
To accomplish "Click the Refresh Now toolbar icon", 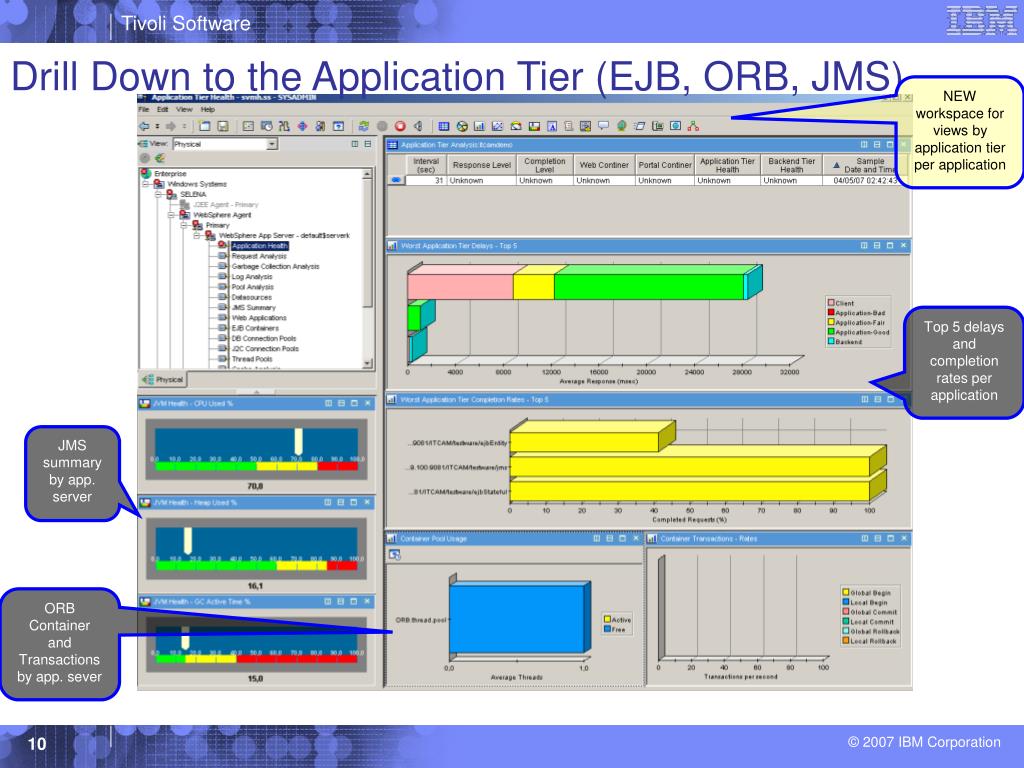I will click(x=364, y=126).
